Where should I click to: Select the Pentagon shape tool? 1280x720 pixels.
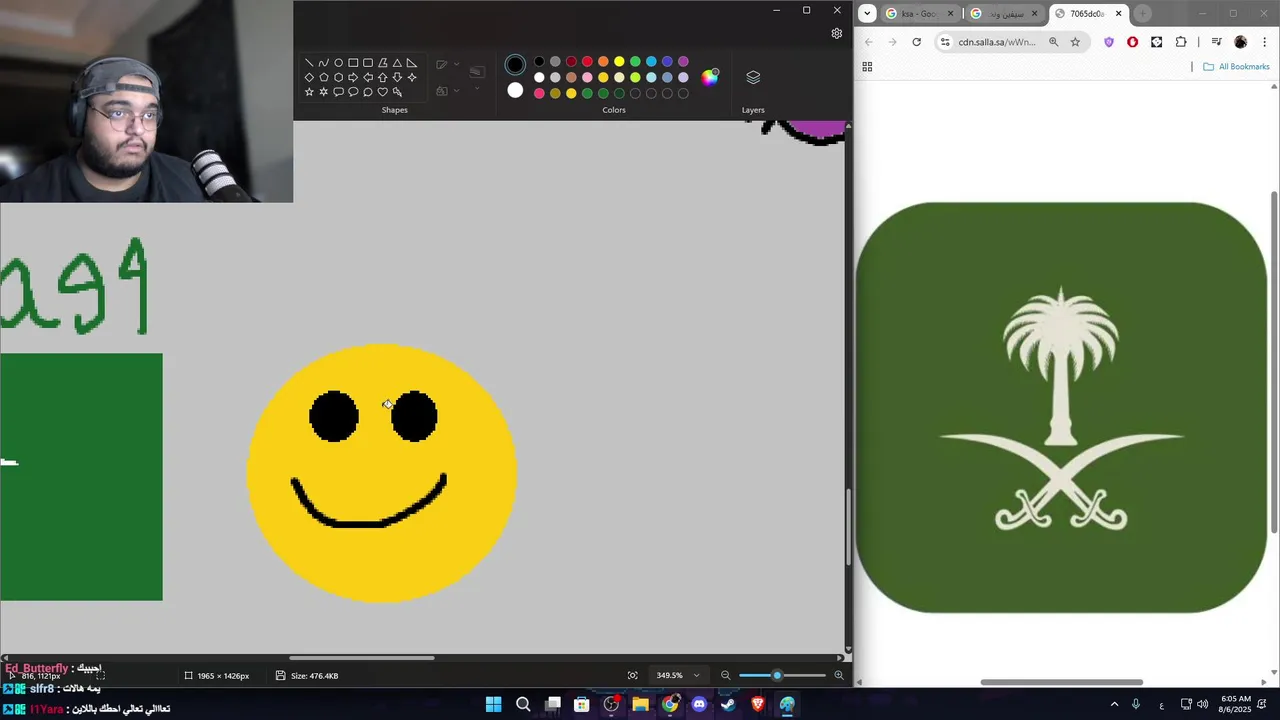324,77
